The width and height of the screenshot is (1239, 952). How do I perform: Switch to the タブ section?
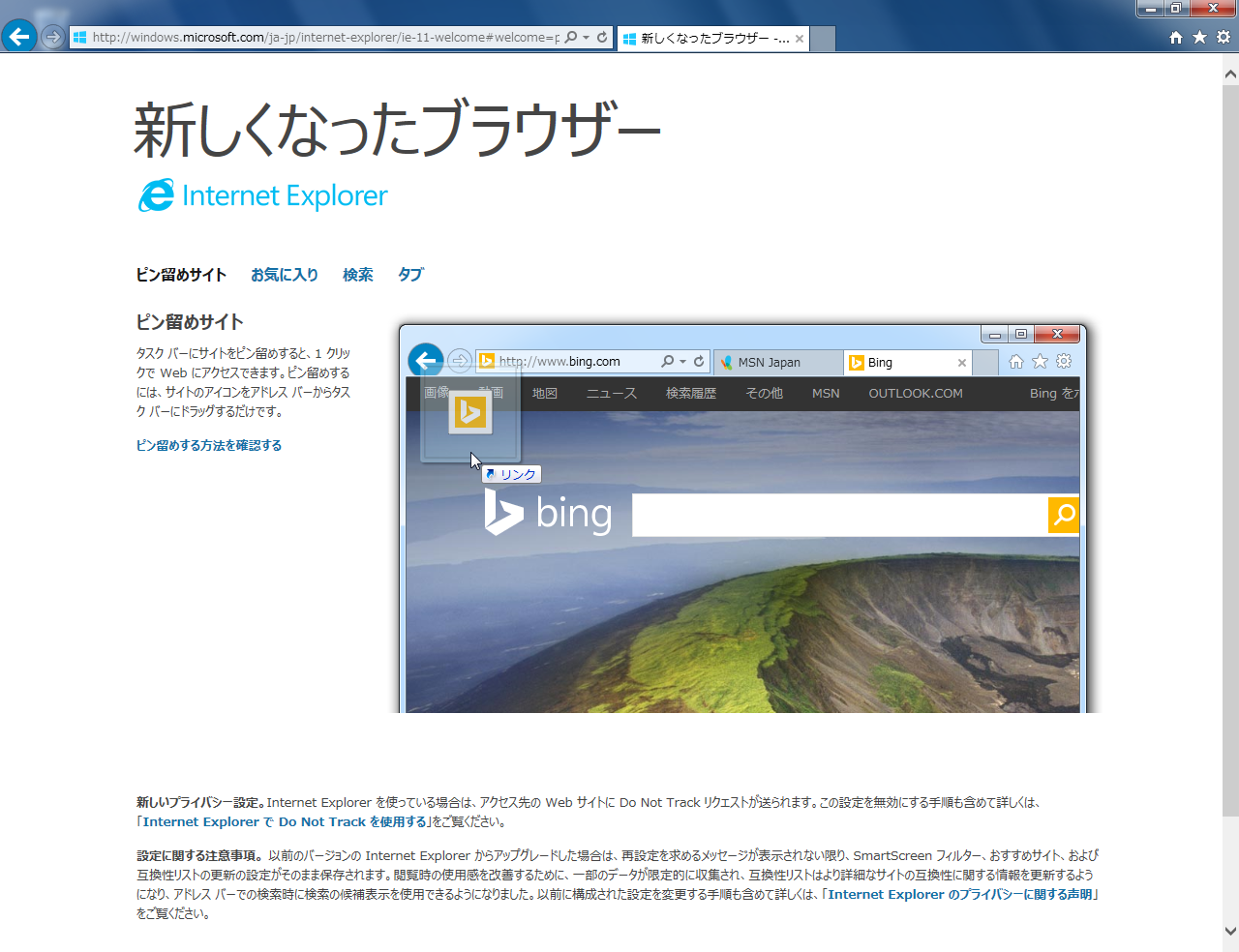[410, 275]
